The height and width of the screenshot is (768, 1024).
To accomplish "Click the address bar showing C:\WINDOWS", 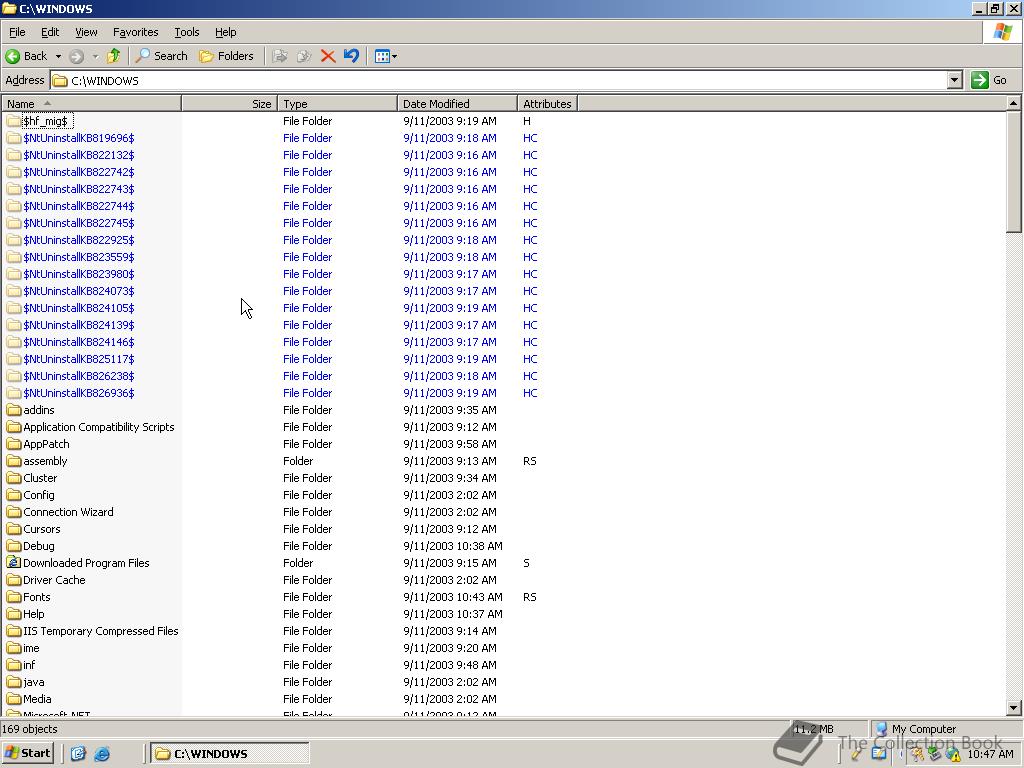I will click(x=500, y=80).
